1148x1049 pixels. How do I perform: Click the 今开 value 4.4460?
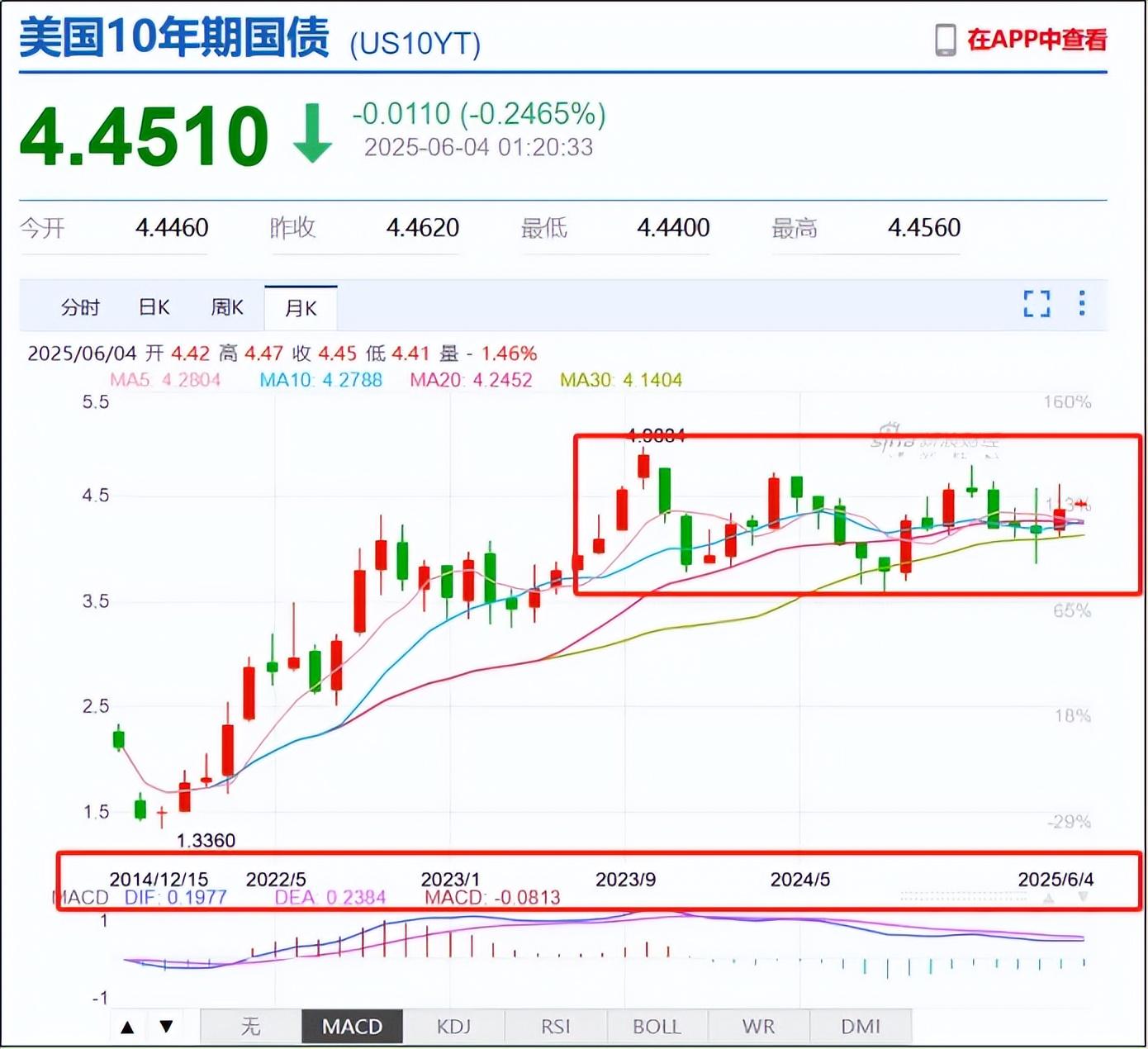tap(172, 228)
